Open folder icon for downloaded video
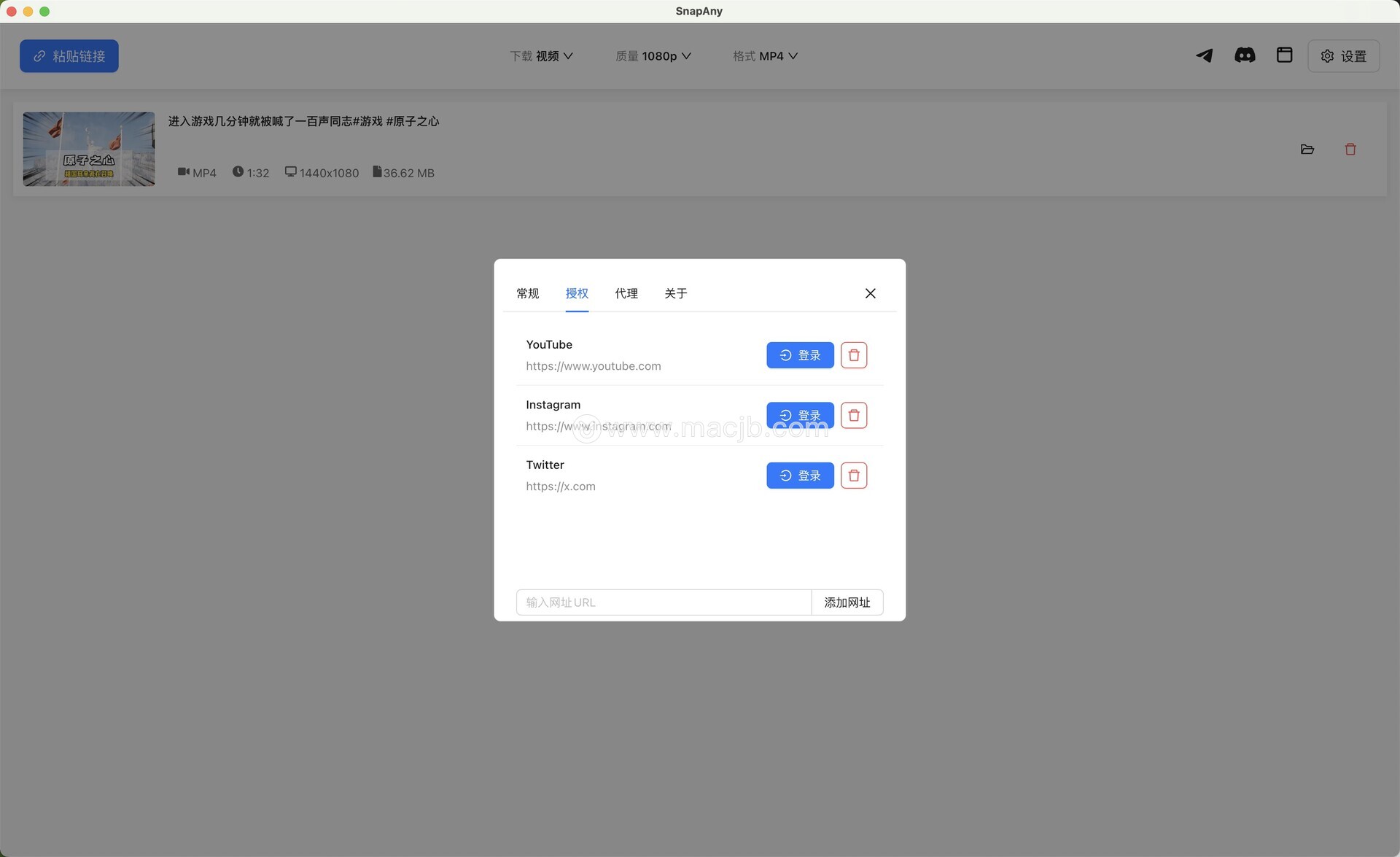This screenshot has width=1400, height=857. [x=1307, y=150]
